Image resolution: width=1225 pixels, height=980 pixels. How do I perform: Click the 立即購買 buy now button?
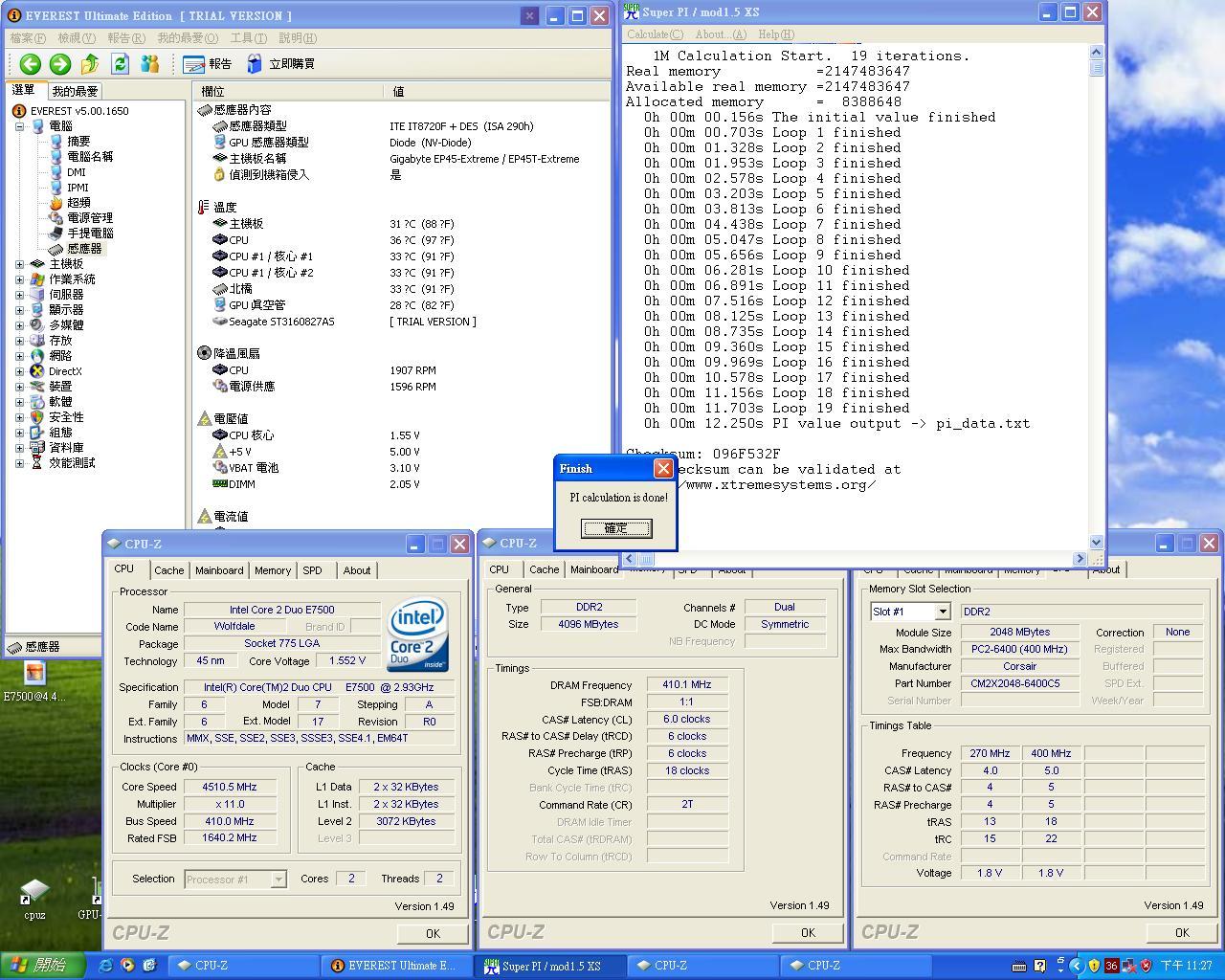tap(280, 64)
